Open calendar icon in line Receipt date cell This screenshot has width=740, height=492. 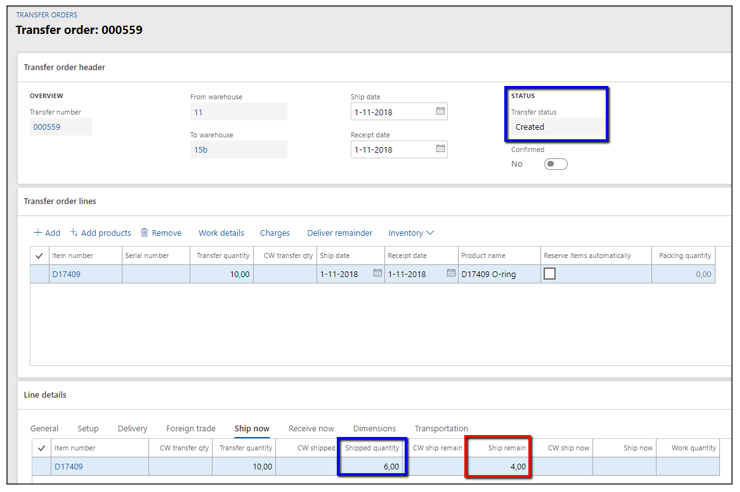pos(451,273)
